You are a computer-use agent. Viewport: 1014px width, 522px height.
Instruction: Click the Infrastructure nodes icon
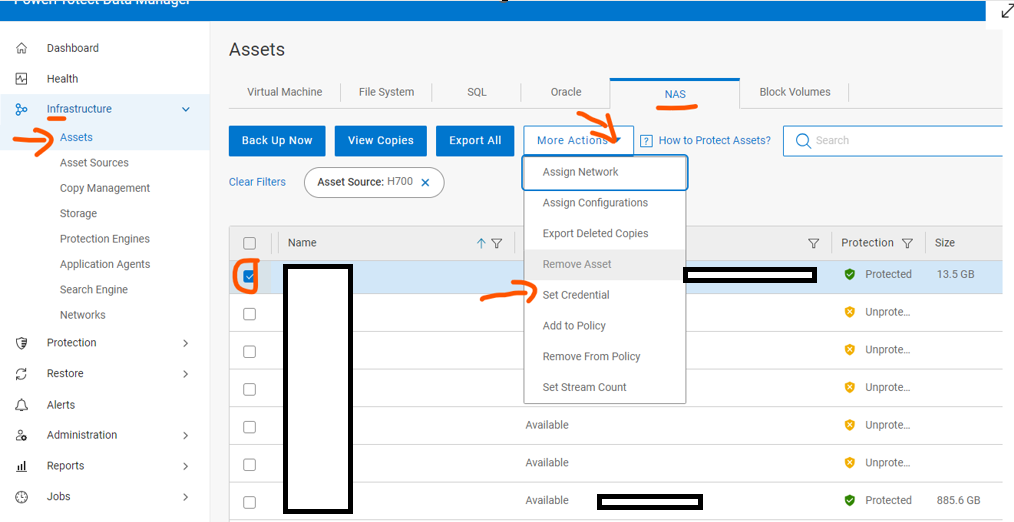point(21,109)
